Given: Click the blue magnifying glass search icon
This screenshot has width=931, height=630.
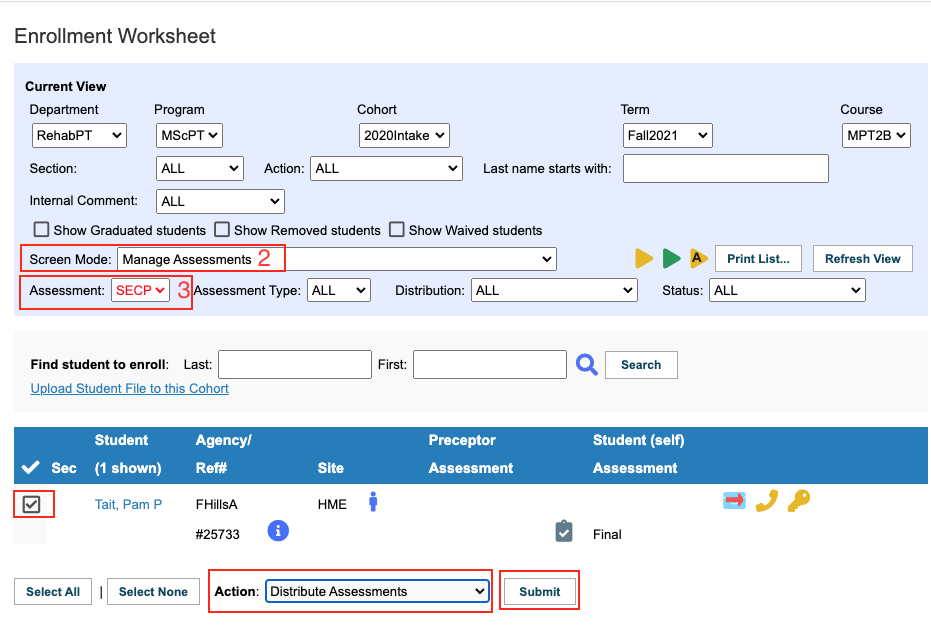Looking at the screenshot, I should point(587,365).
